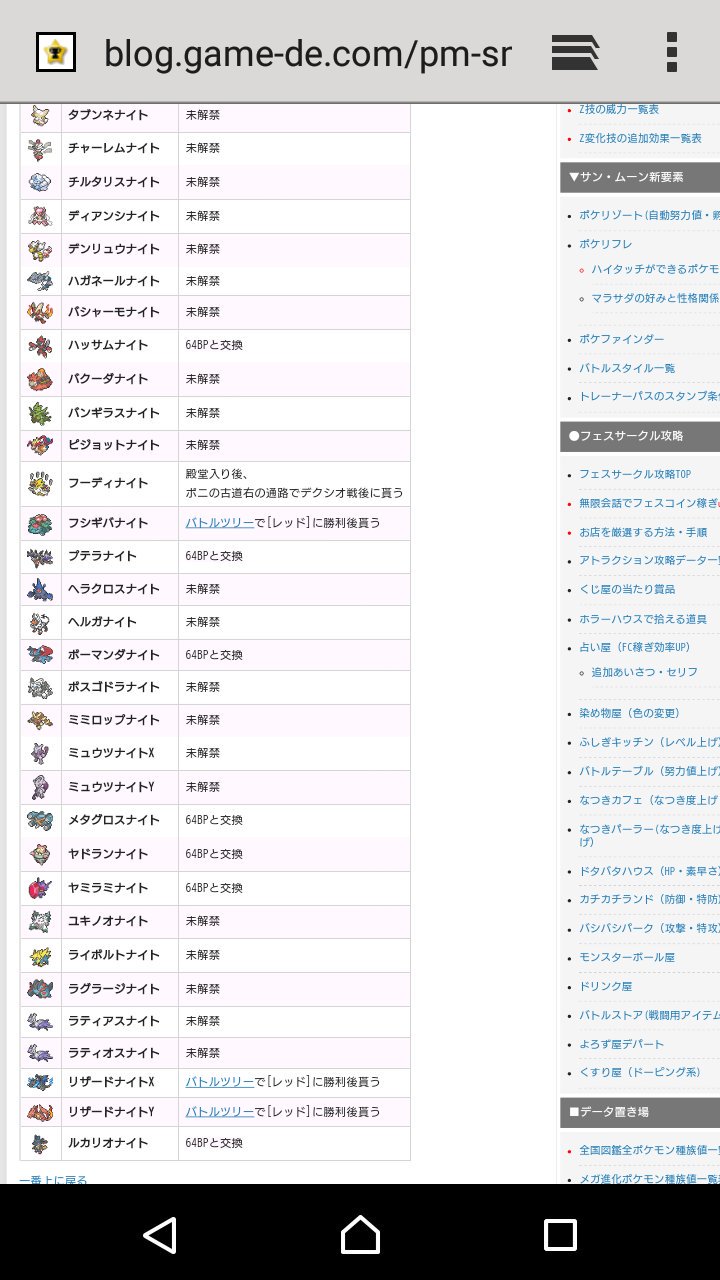Tap the sprite icon beside バンギラスナイト

(x=40, y=413)
